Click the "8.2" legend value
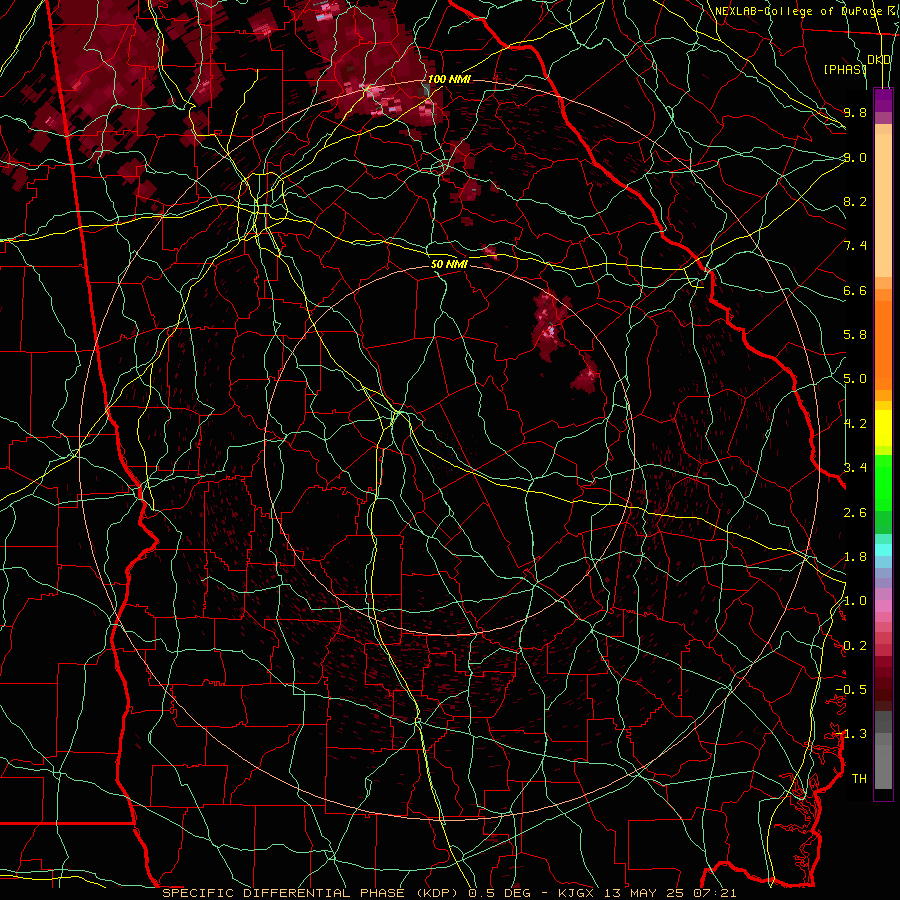The image size is (900, 900). tap(855, 201)
